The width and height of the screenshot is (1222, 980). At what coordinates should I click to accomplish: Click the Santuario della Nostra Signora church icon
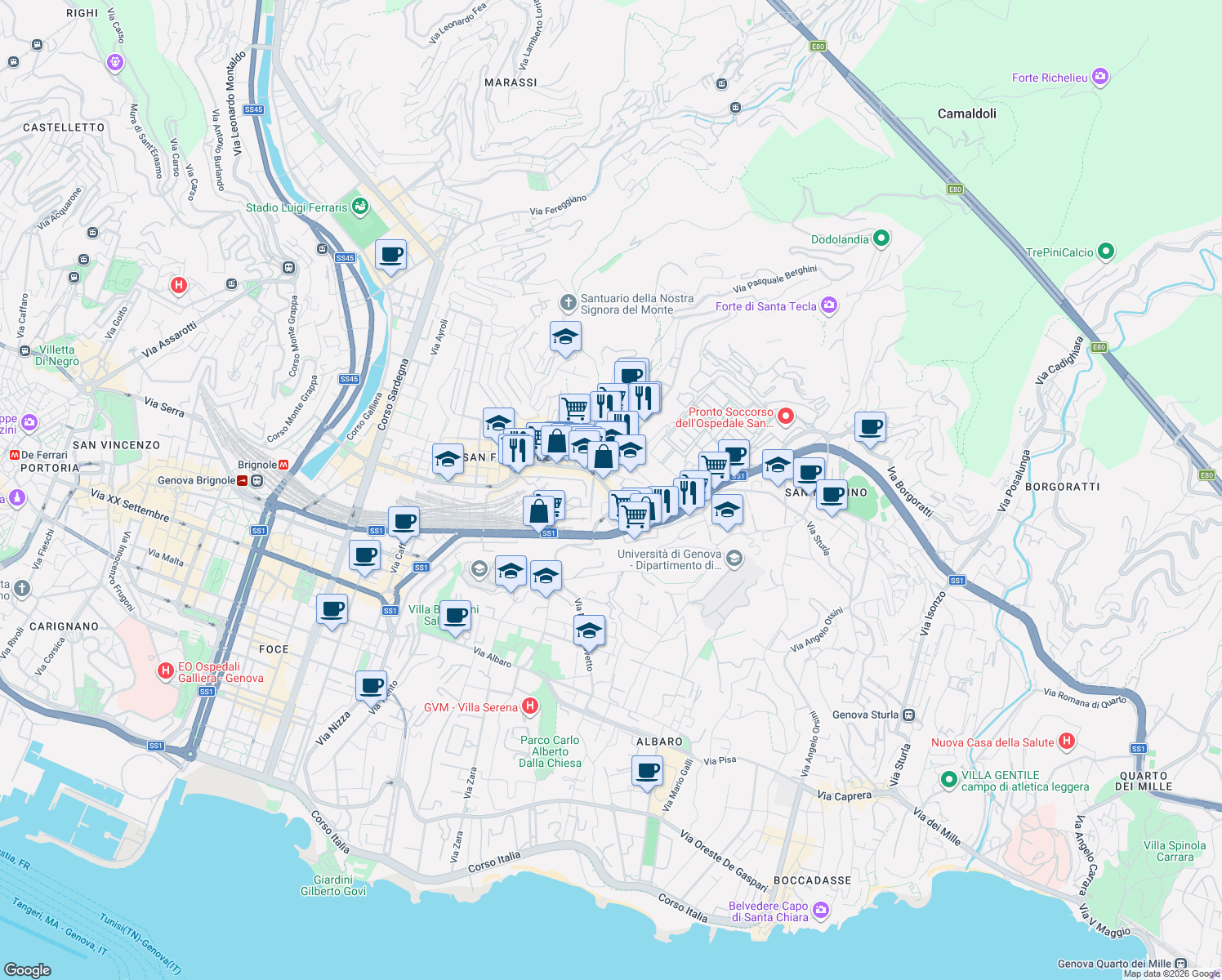(568, 304)
